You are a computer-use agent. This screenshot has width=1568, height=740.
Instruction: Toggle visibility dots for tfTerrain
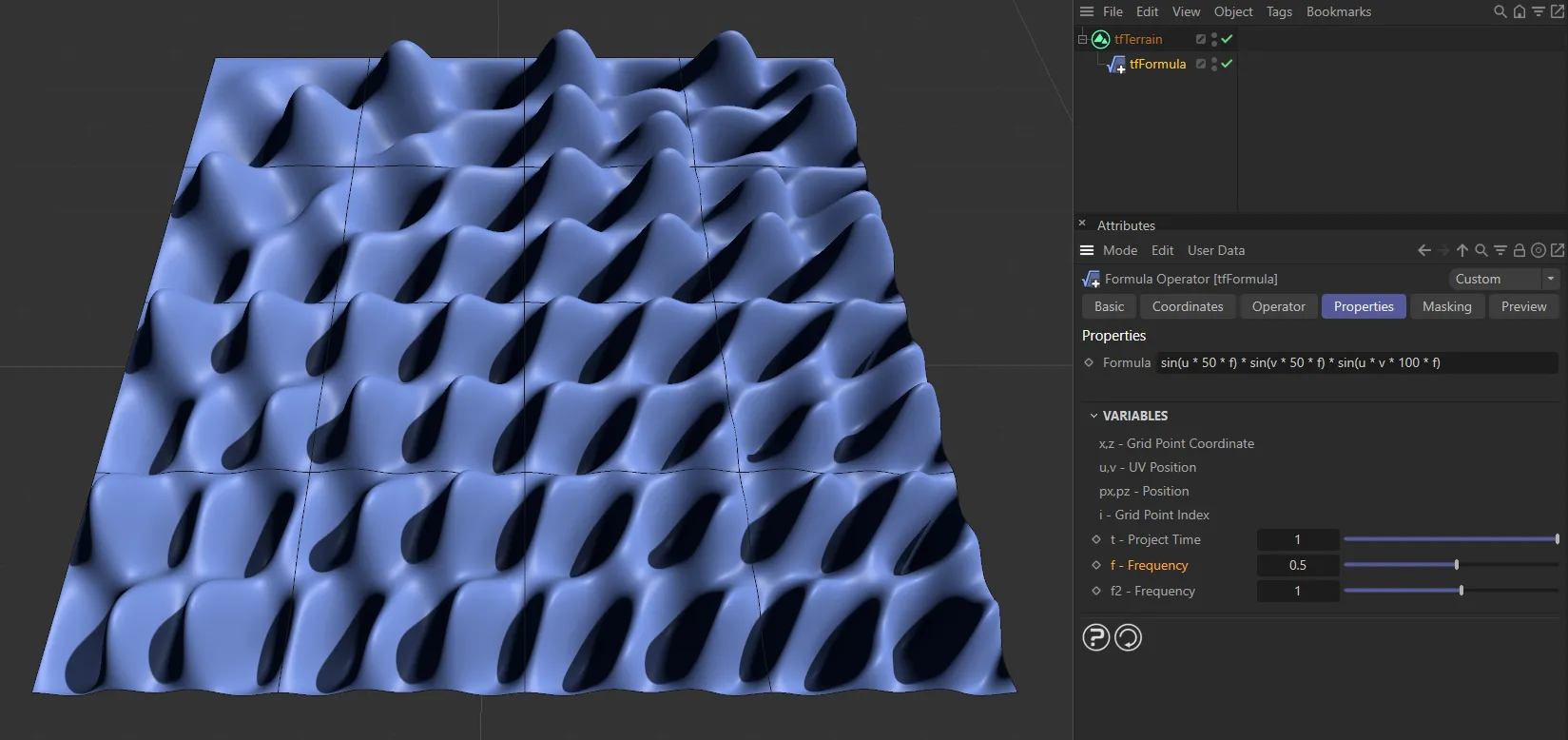coord(1214,39)
